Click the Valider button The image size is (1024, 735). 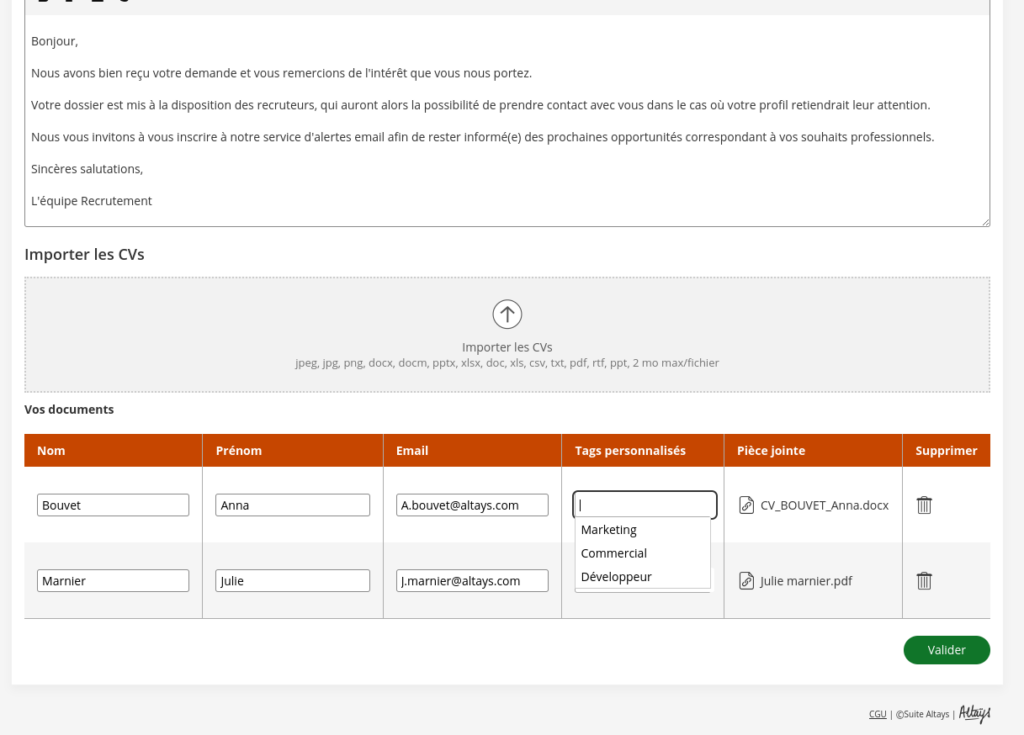pos(946,650)
